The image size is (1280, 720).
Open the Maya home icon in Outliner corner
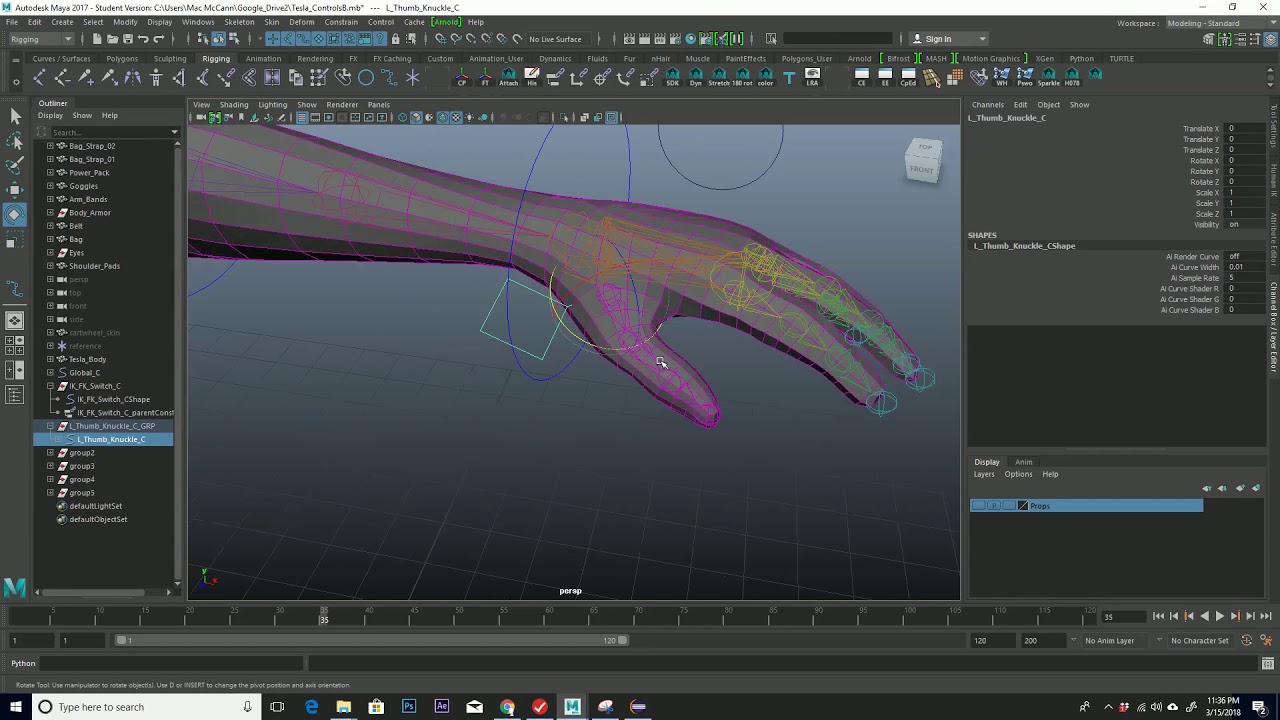coord(14,587)
